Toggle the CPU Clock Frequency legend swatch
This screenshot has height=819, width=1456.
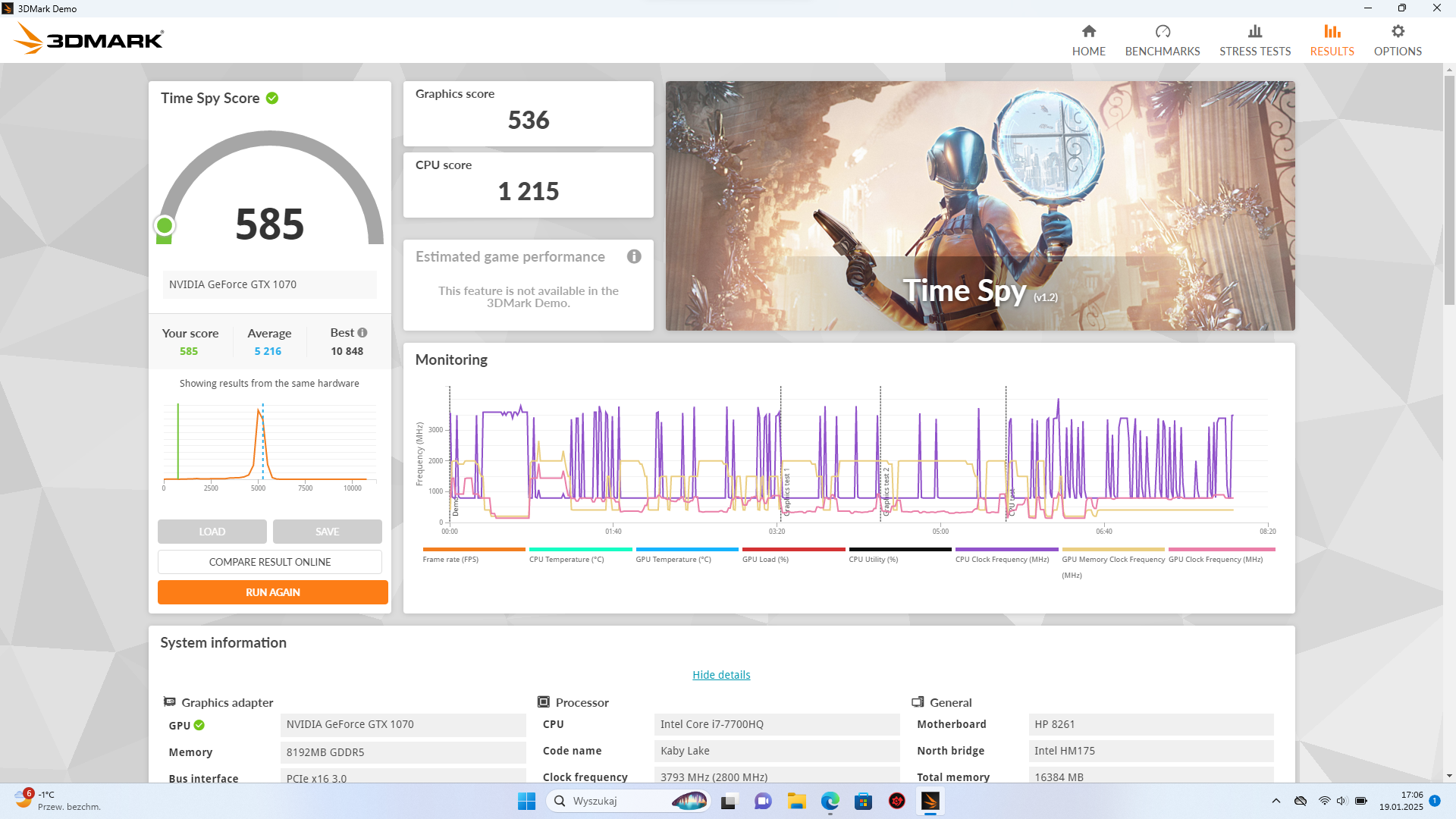coord(1007,549)
